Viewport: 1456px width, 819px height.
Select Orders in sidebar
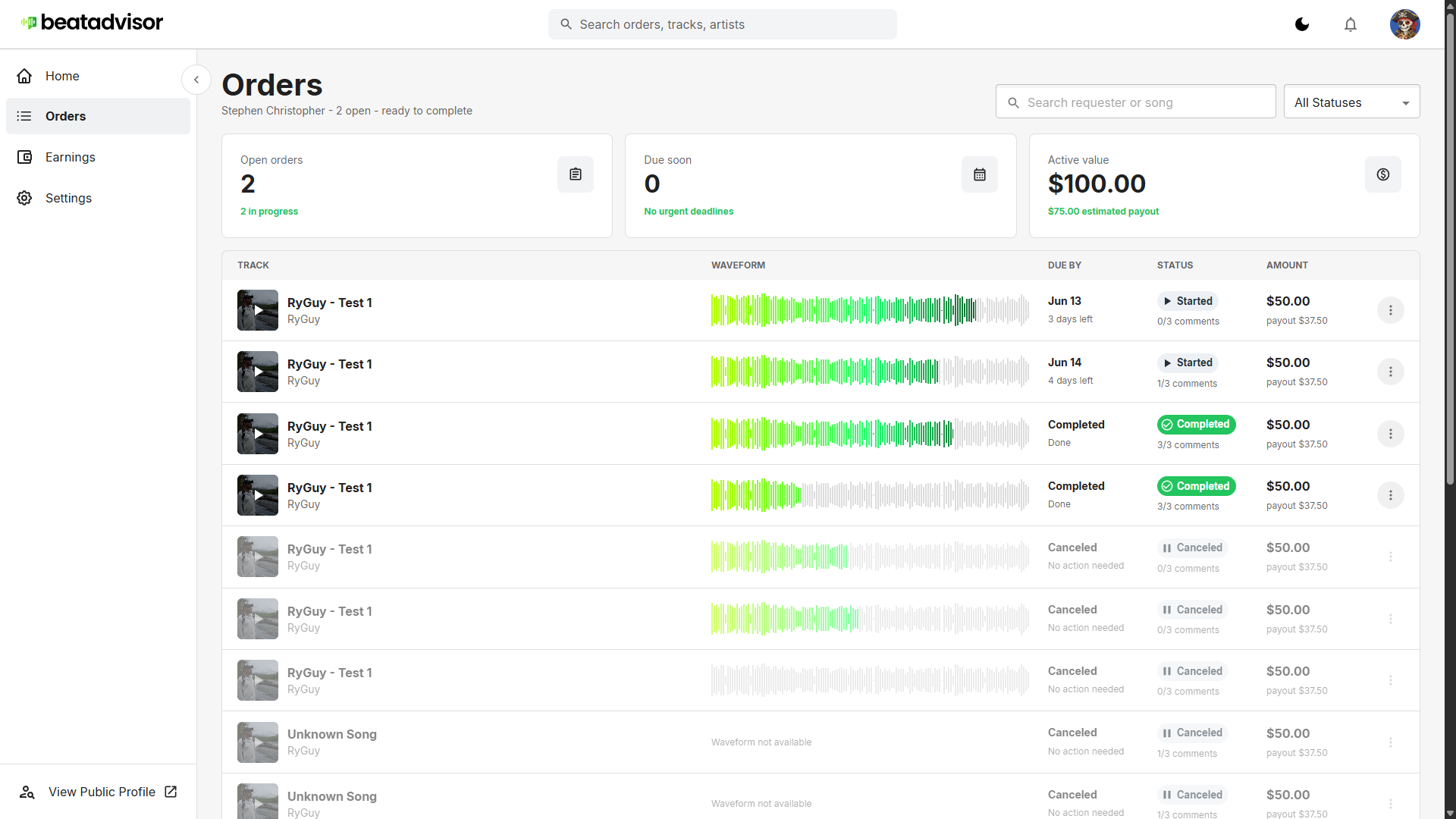click(x=98, y=116)
